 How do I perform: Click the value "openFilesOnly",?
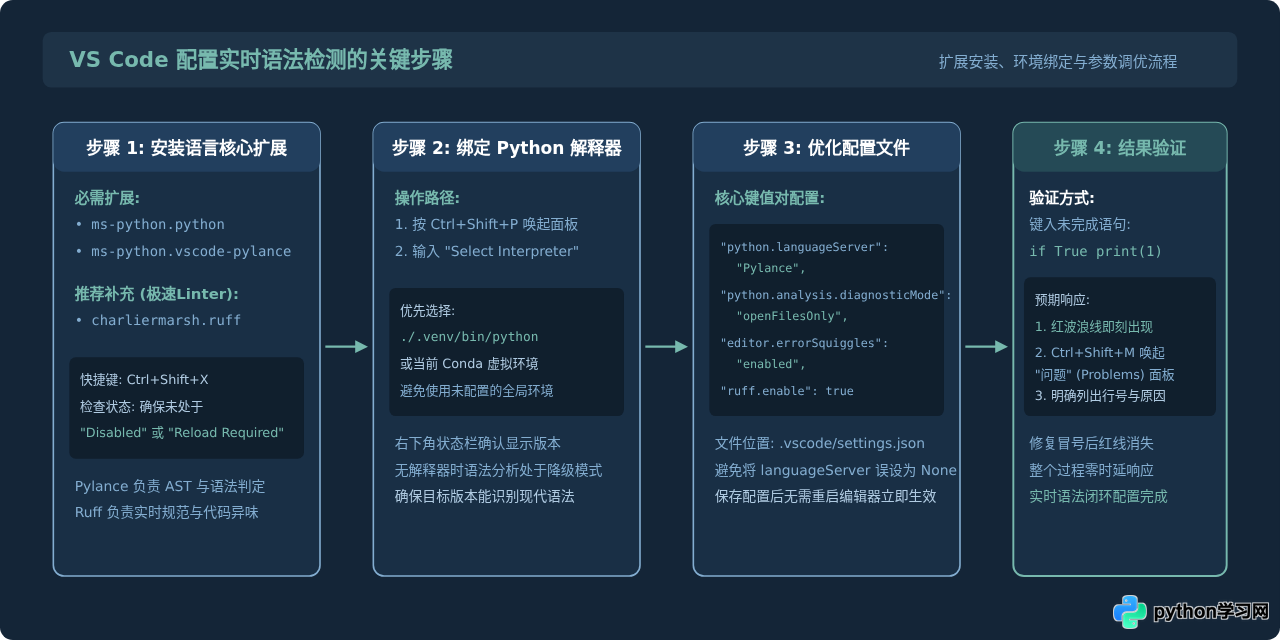792,317
